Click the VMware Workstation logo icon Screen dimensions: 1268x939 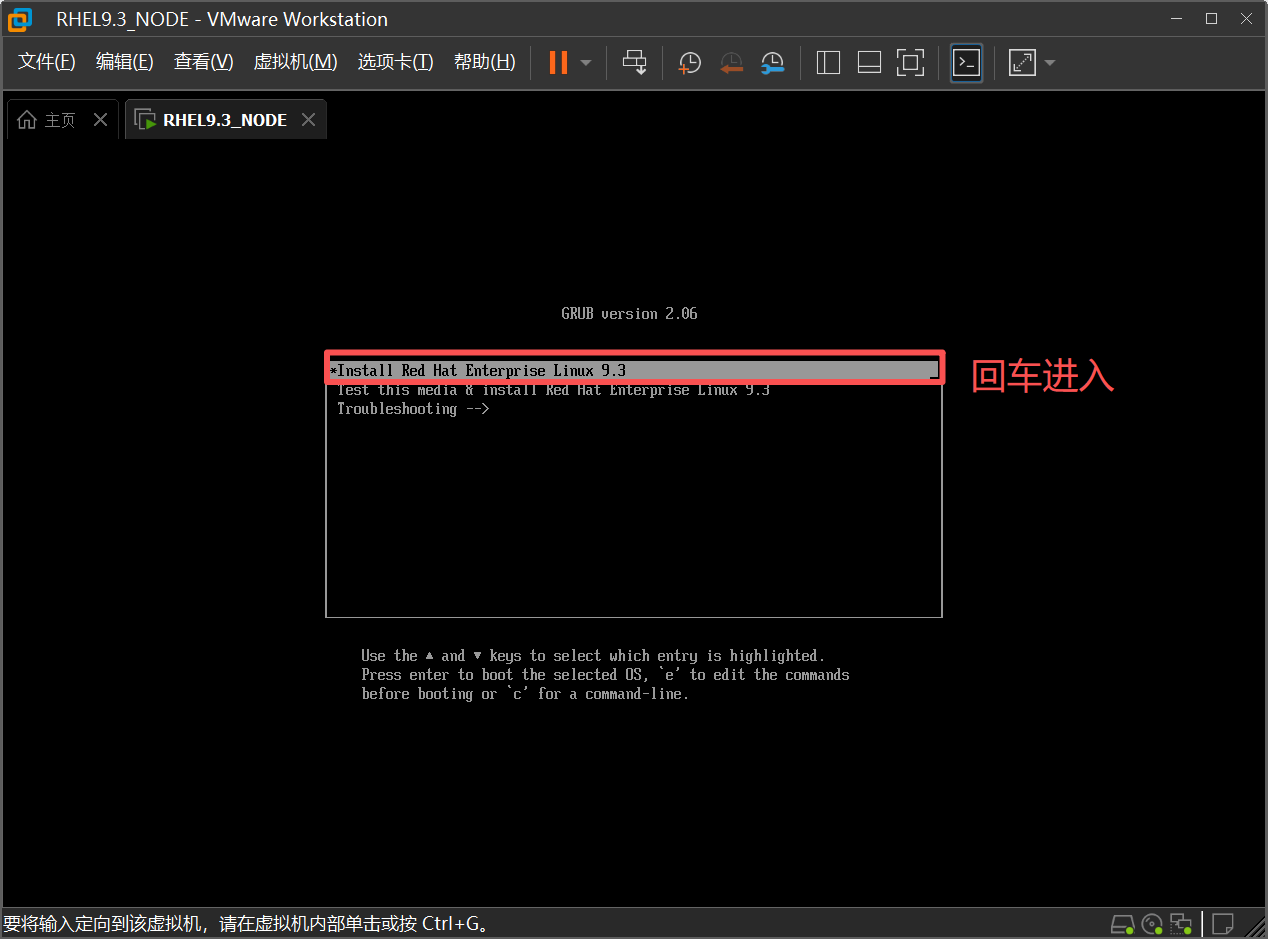(x=19, y=18)
